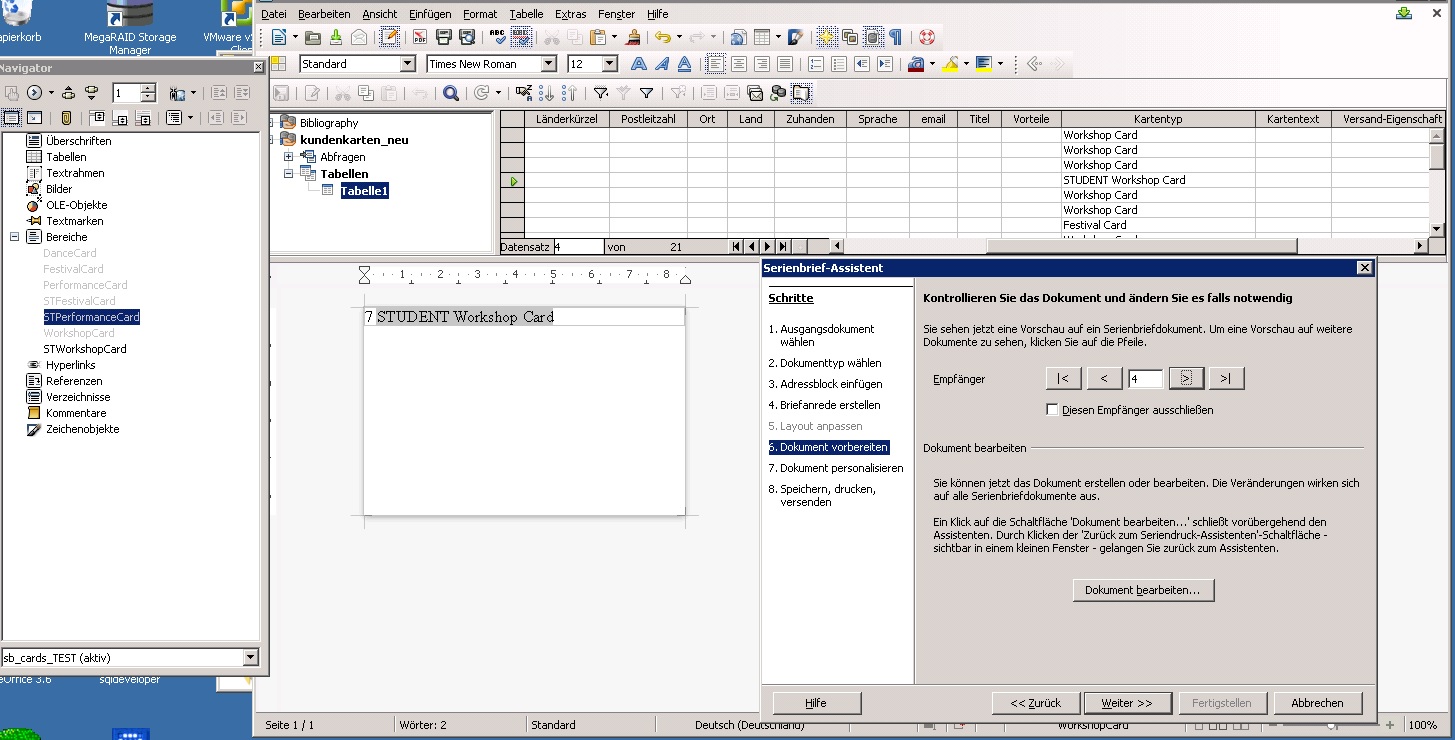Open the Einfügen menu
Screen dimensions: 1455x740
[429, 14]
